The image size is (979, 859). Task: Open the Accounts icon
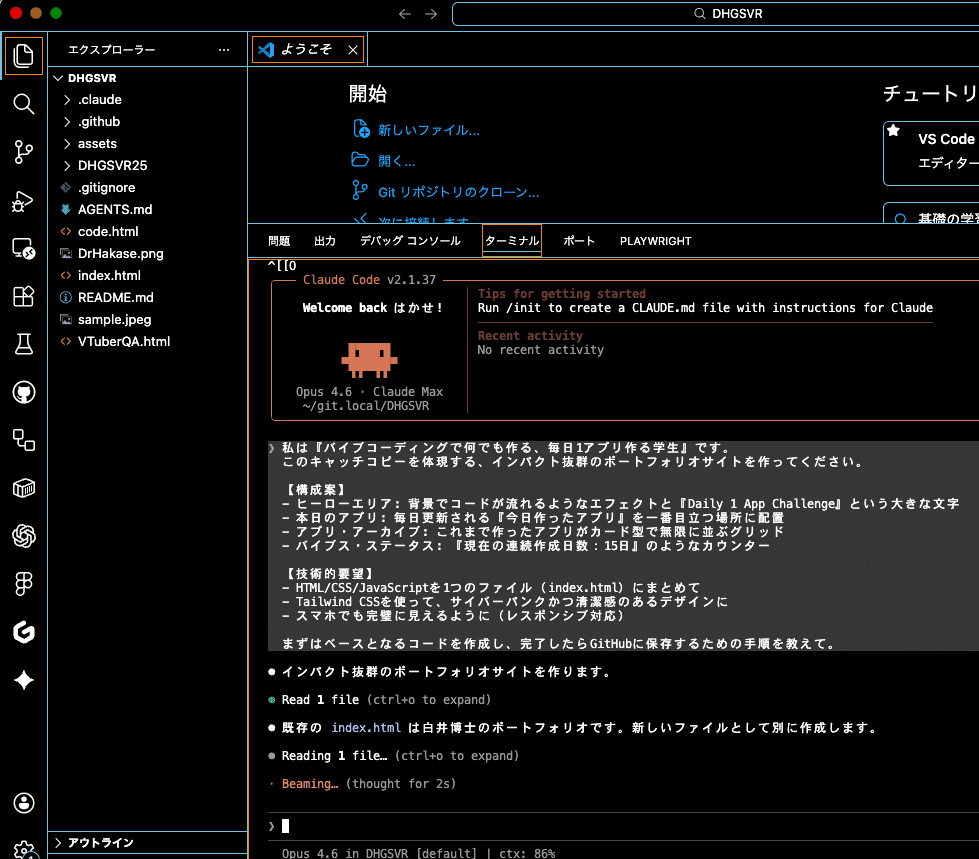[24, 803]
